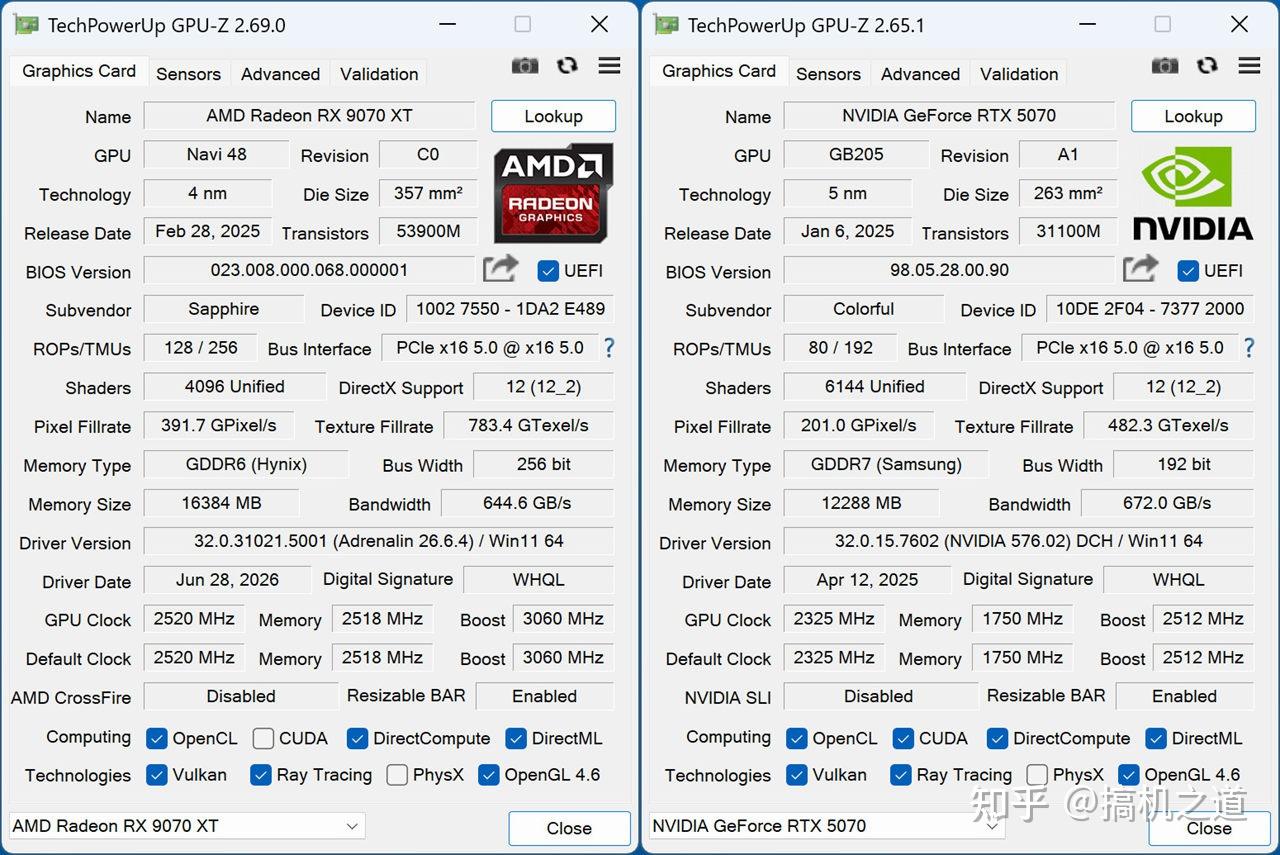
Task: Toggle the CUDA checkbox in the GeForce window
Action: point(903,739)
